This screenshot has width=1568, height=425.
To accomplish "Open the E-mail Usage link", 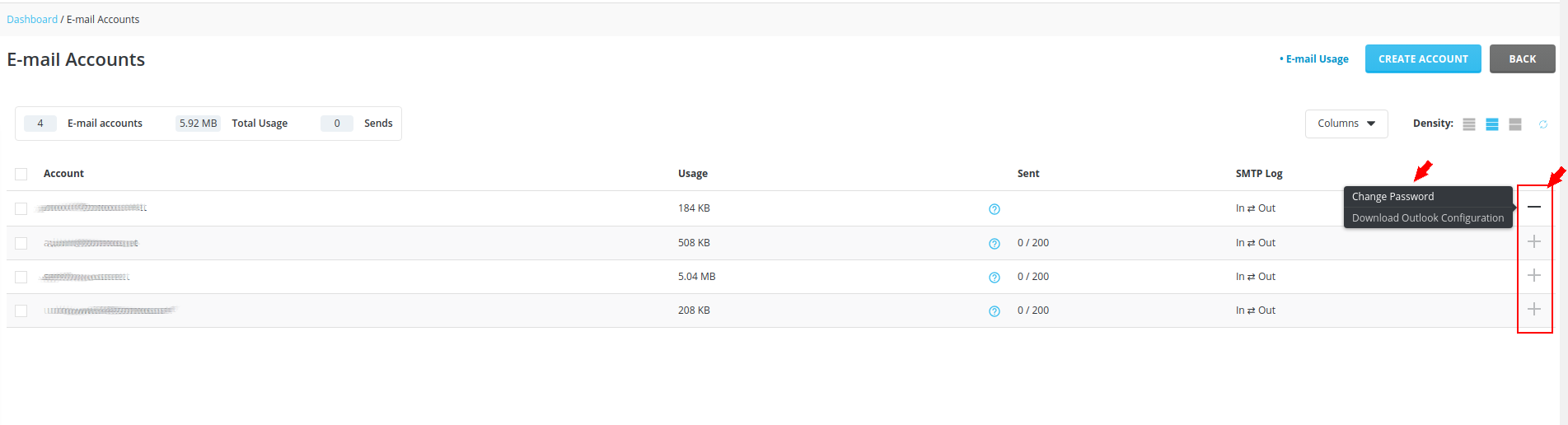I will pyautogui.click(x=1316, y=59).
